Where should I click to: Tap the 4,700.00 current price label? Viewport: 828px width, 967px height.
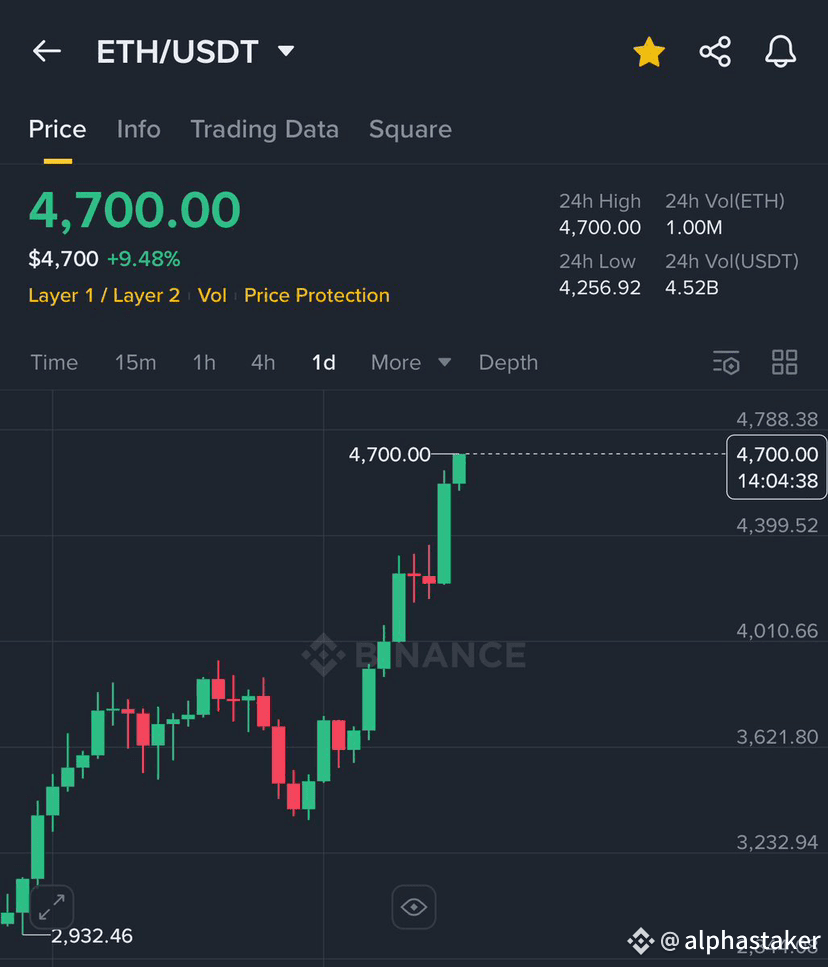point(777,467)
